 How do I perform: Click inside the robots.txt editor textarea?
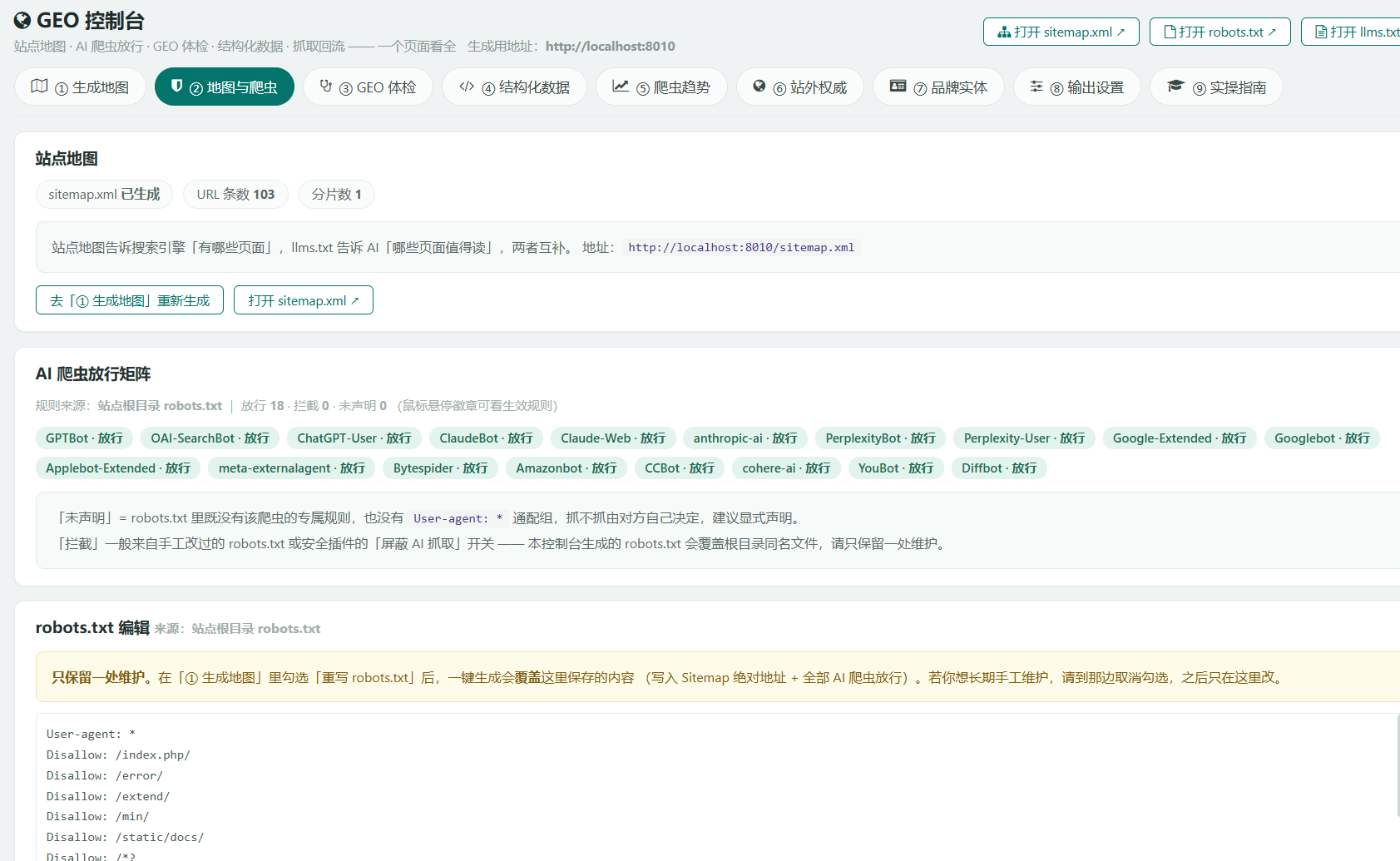(x=718, y=787)
